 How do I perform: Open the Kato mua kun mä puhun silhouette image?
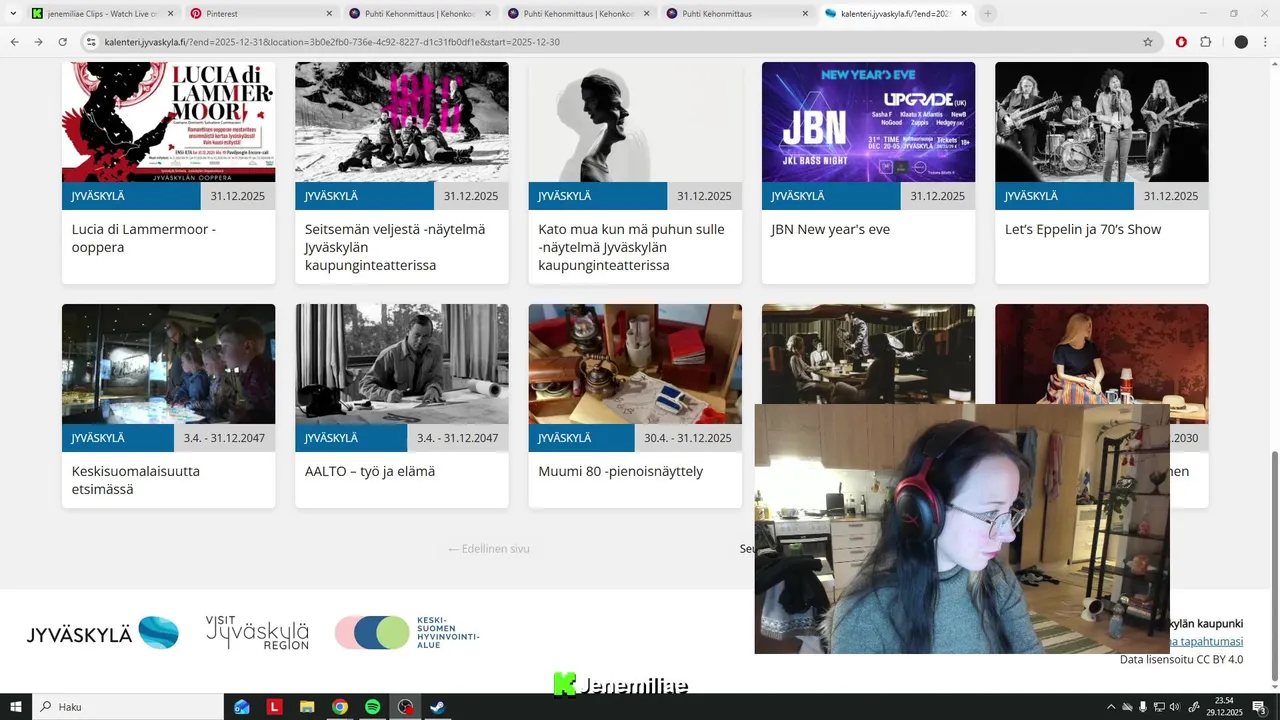(x=635, y=122)
